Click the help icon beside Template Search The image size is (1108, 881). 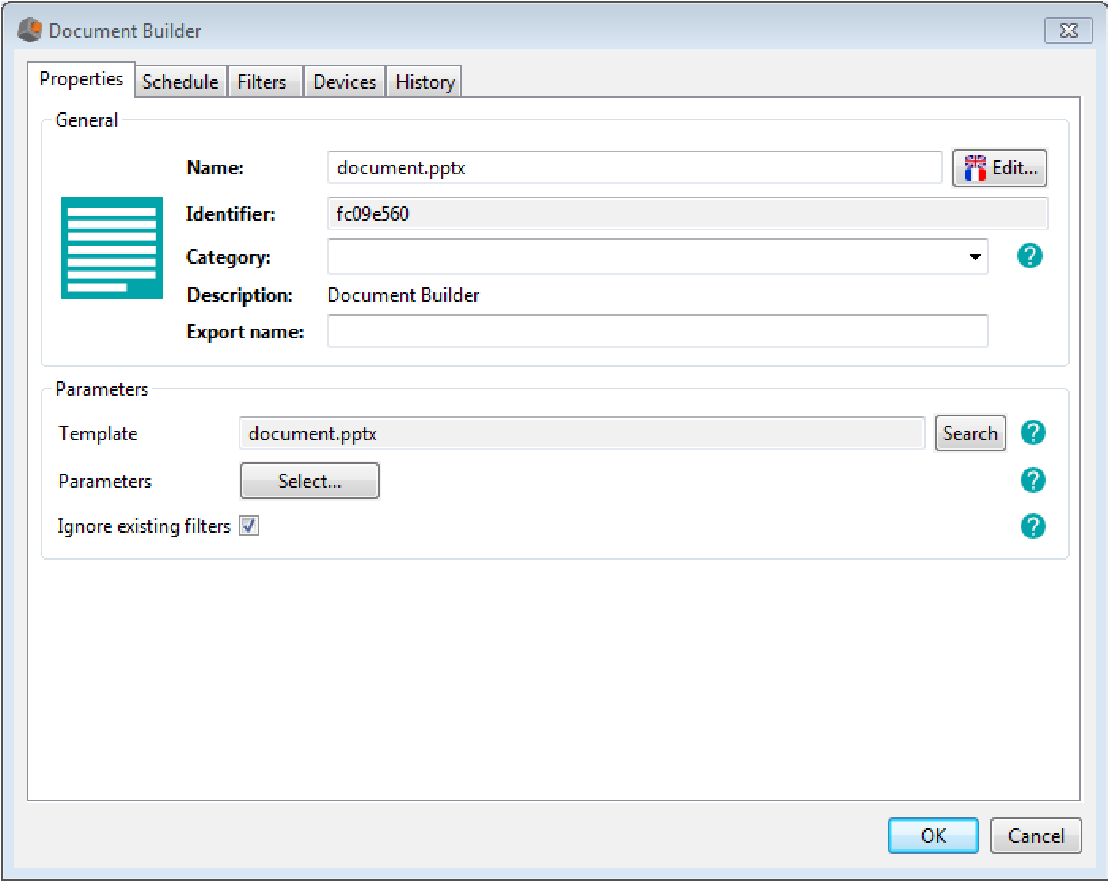(1033, 432)
